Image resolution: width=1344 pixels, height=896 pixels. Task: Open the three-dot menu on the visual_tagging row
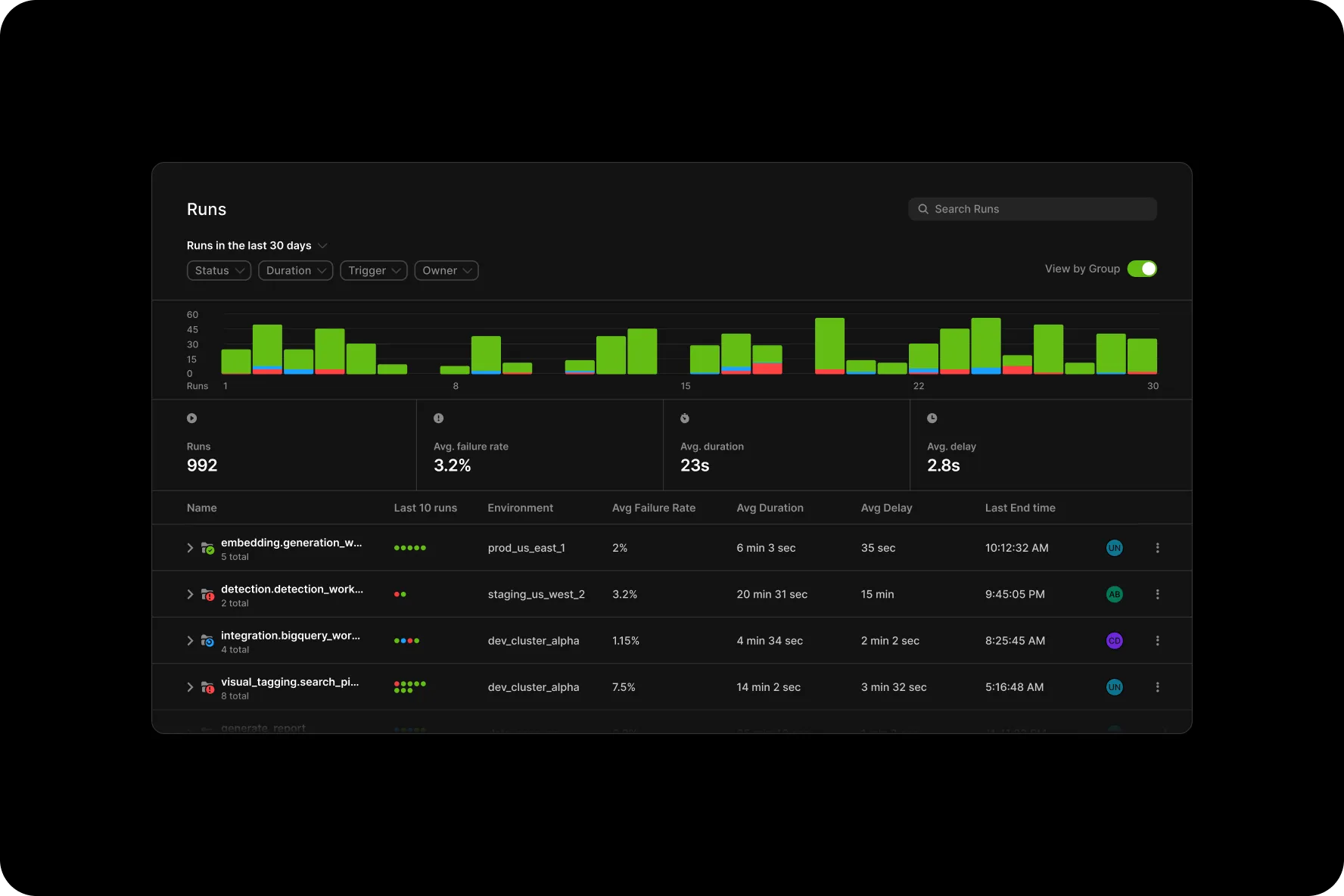[x=1157, y=686]
